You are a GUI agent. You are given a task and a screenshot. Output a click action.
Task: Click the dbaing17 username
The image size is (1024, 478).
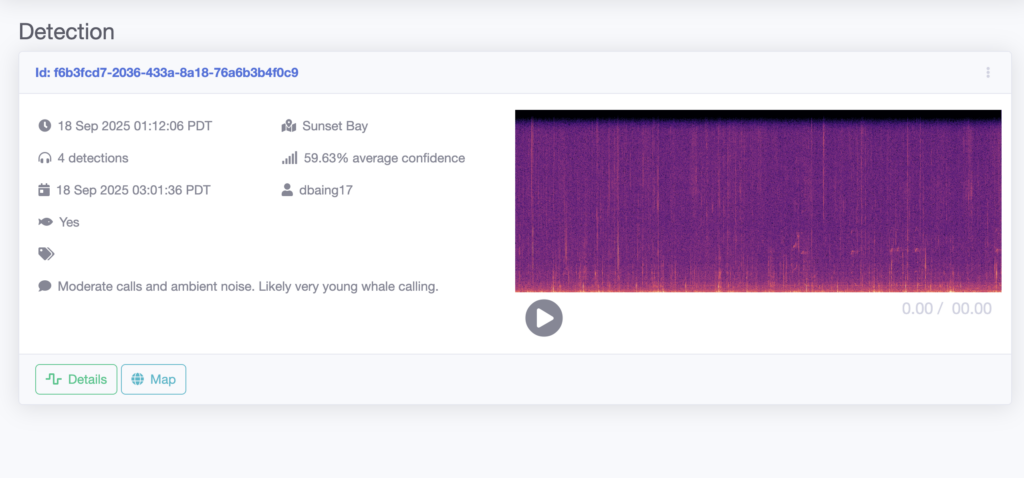click(x=327, y=190)
